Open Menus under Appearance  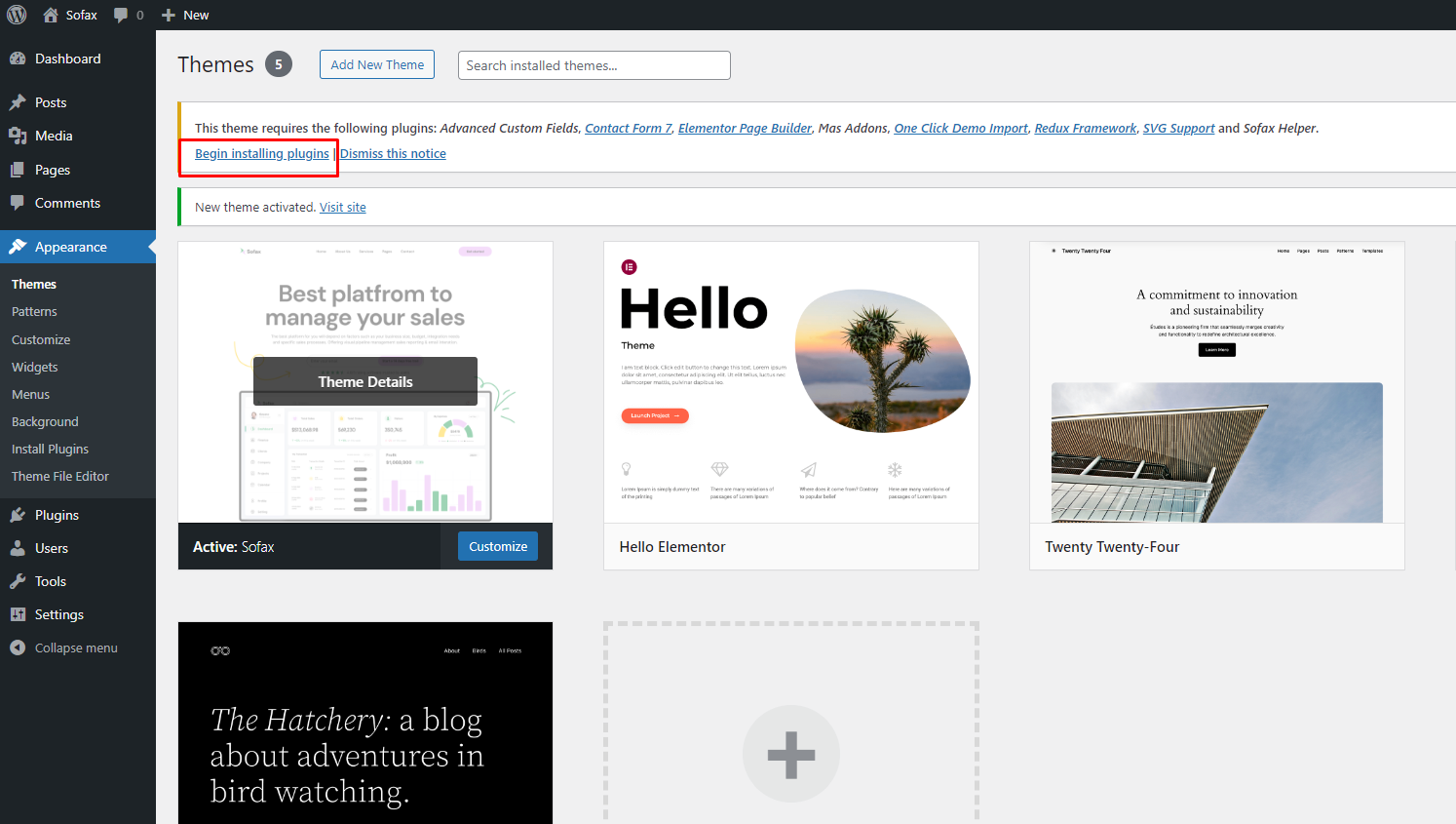(x=30, y=394)
